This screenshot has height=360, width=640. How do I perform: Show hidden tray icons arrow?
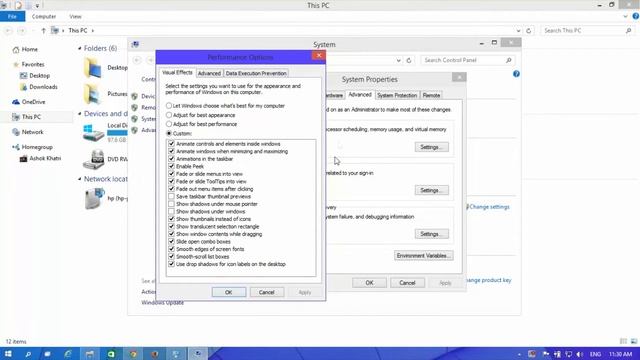click(x=519, y=354)
